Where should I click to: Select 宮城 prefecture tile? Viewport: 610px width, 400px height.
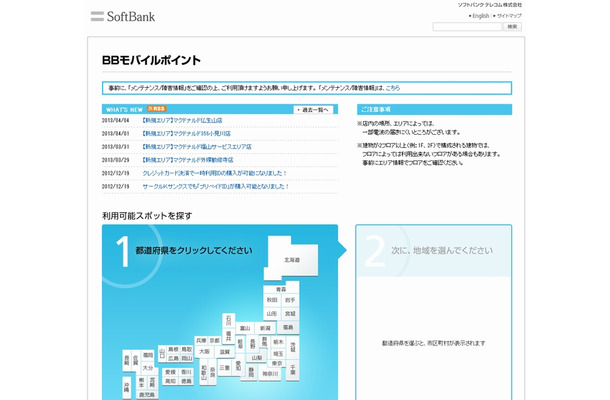tap(290, 314)
